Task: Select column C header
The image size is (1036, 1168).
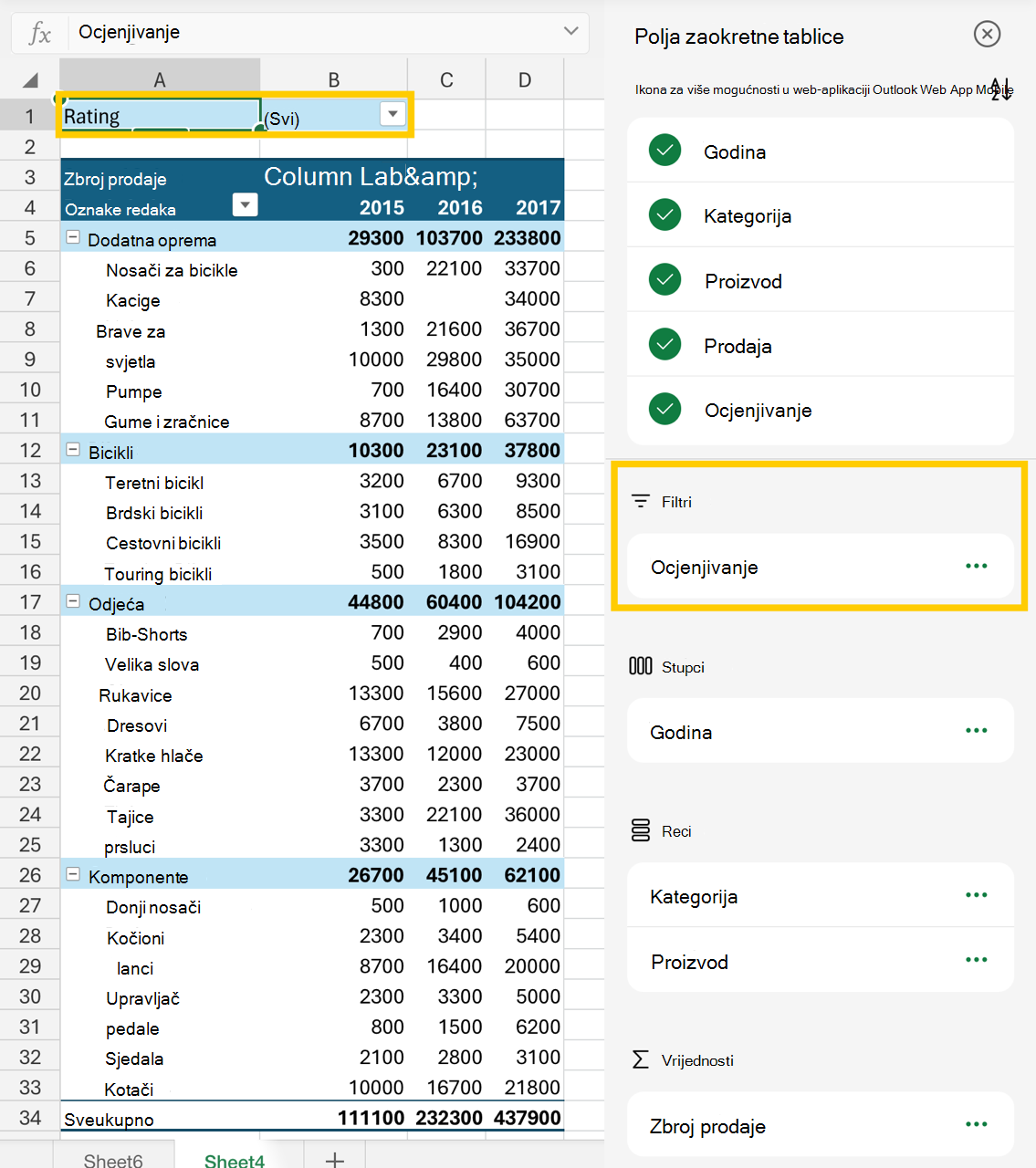Action: [446, 79]
